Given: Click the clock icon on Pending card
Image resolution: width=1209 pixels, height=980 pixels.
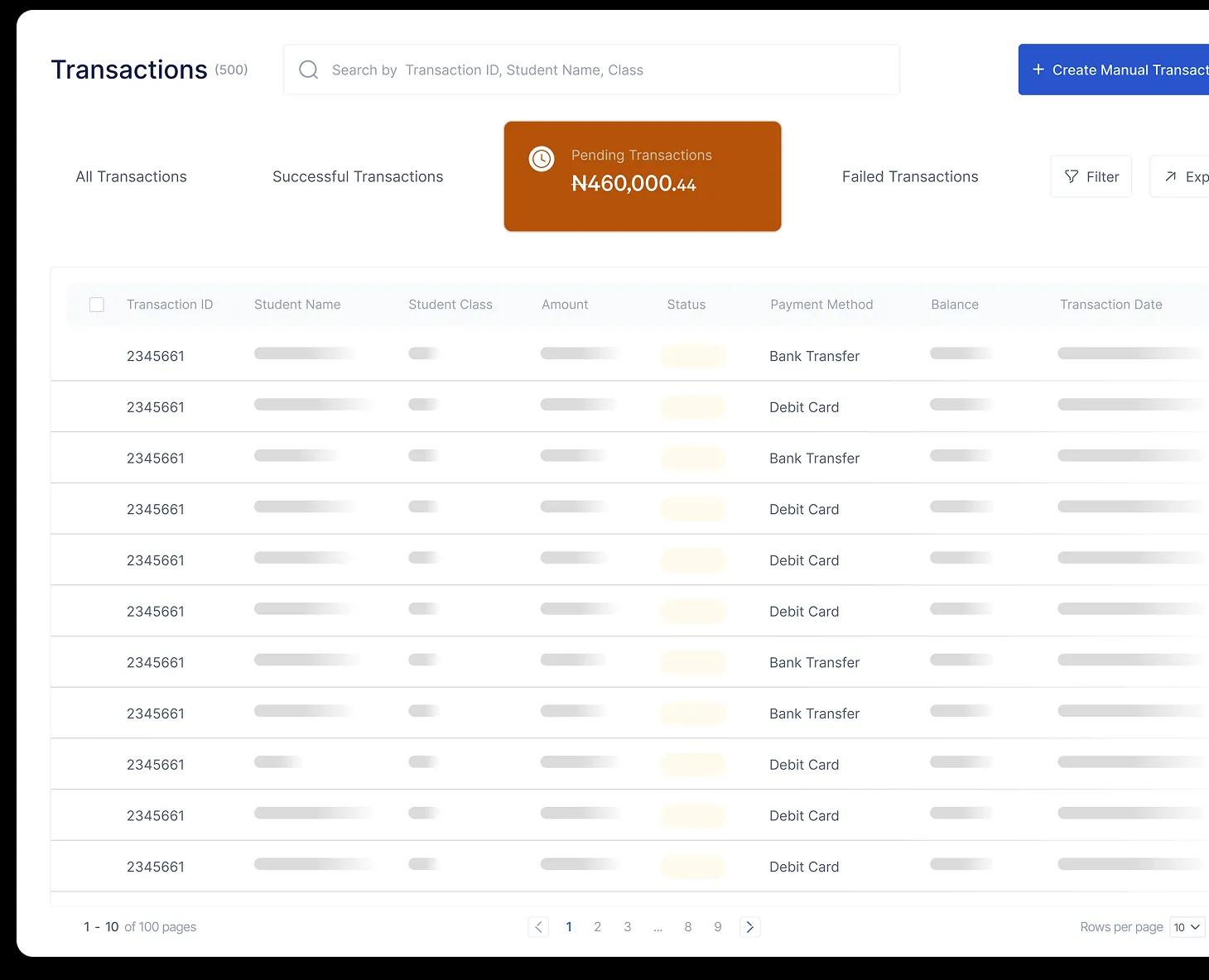Looking at the screenshot, I should coord(542,159).
